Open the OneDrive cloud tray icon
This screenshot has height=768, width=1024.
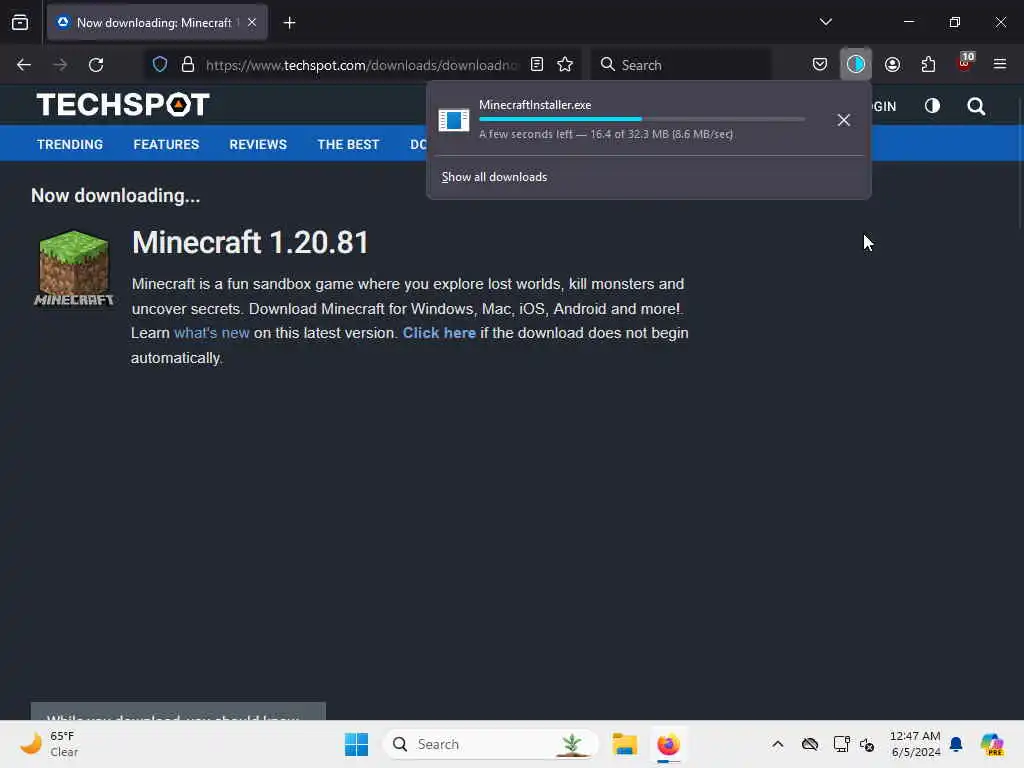[810, 744]
